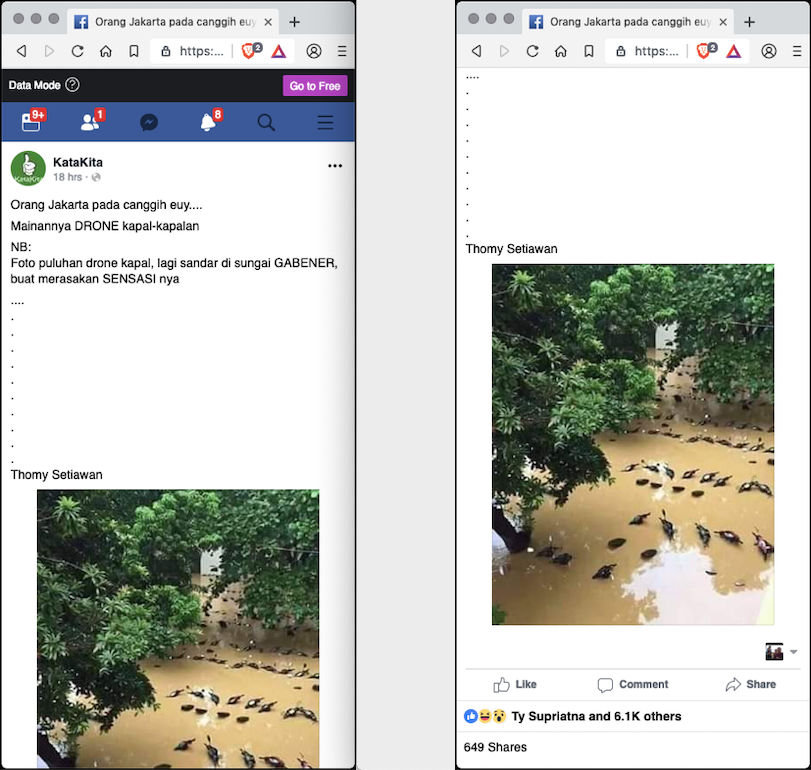Open Facebook news feed icon with 9+ badge
The height and width of the screenshot is (770, 811).
(x=31, y=122)
